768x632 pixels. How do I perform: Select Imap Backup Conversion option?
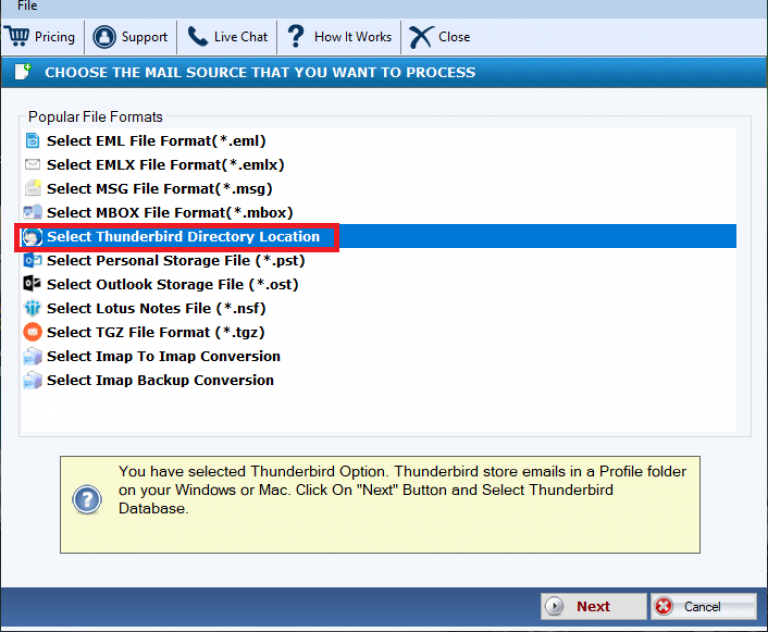tap(160, 380)
